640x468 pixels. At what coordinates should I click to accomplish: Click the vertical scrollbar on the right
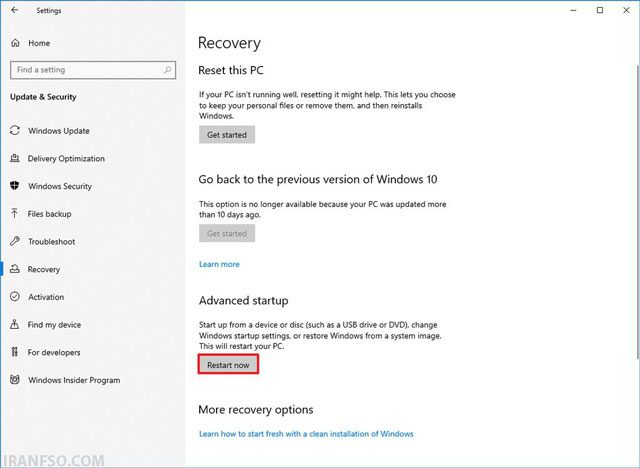(638, 212)
